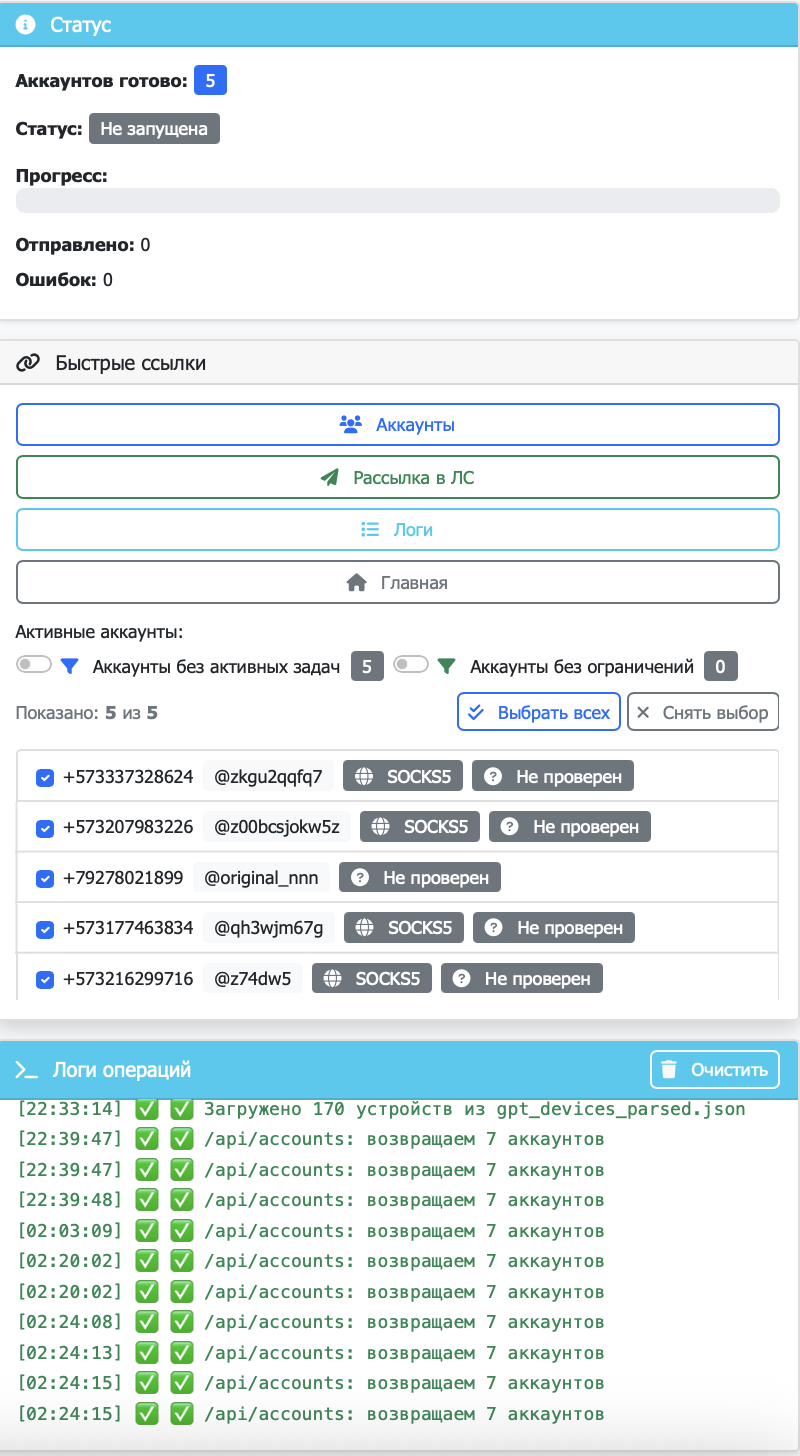
Task: Open the Рассылка в ЛС section
Action: [398, 477]
